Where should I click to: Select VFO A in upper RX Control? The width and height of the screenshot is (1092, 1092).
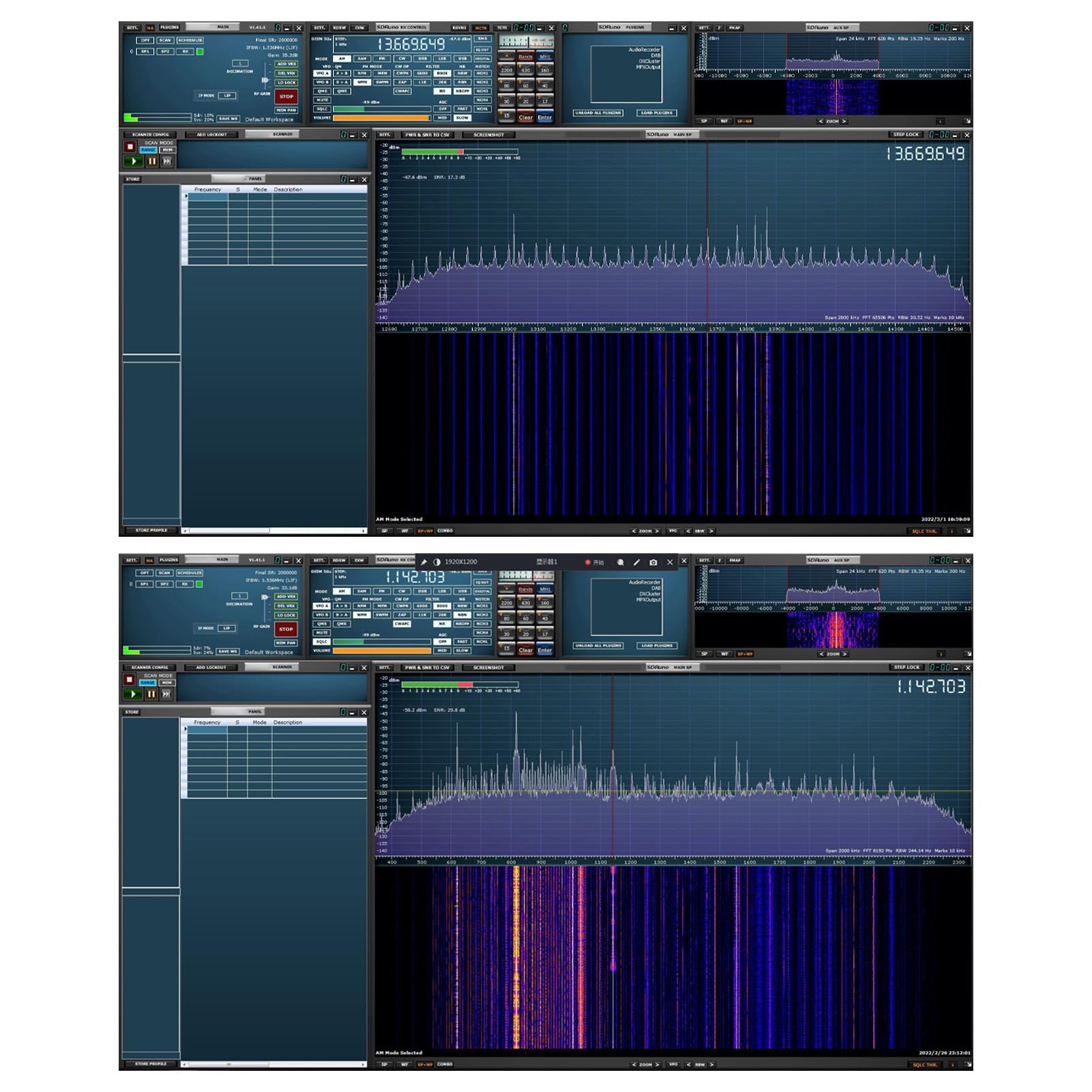322,73
